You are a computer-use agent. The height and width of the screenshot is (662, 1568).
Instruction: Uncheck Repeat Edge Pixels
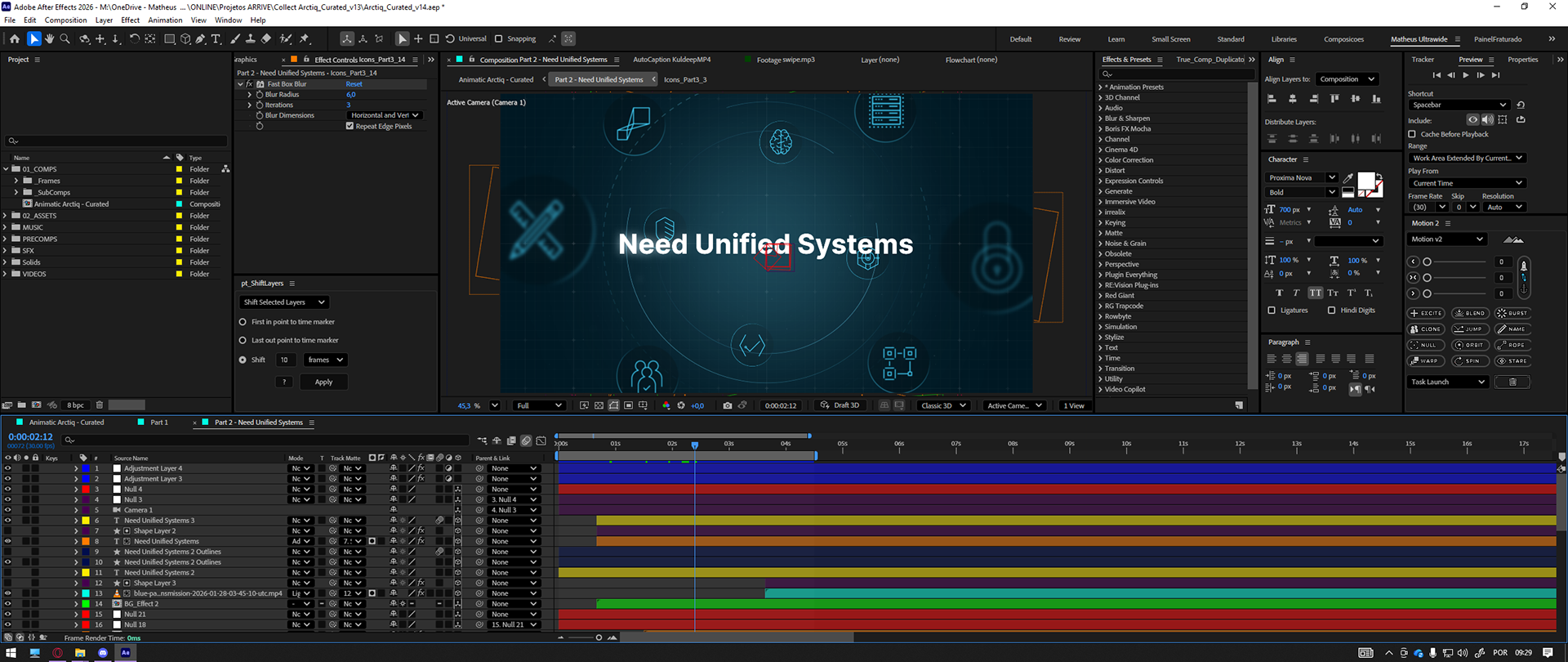pyautogui.click(x=350, y=126)
